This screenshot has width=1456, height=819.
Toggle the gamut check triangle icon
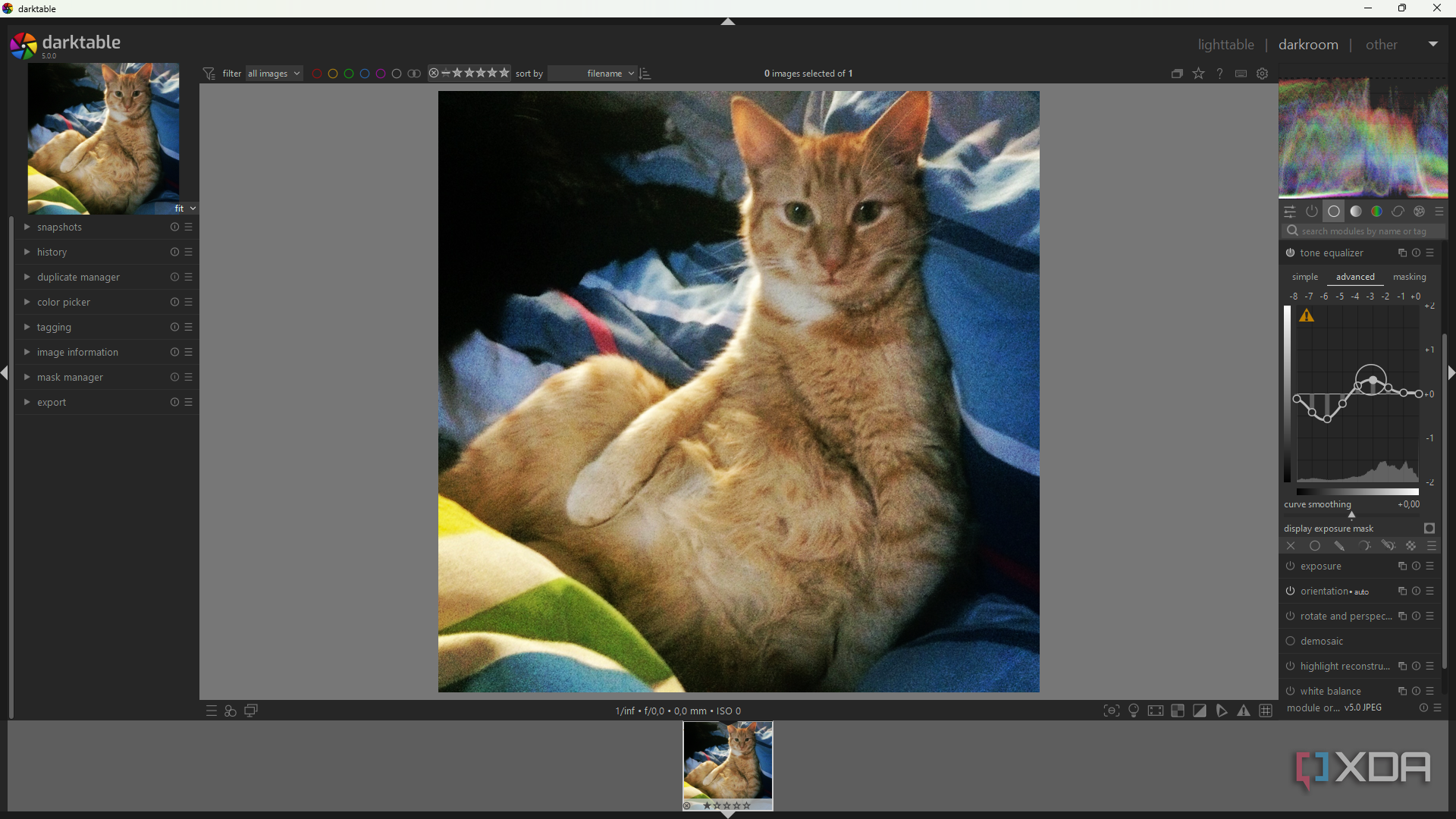(1244, 711)
